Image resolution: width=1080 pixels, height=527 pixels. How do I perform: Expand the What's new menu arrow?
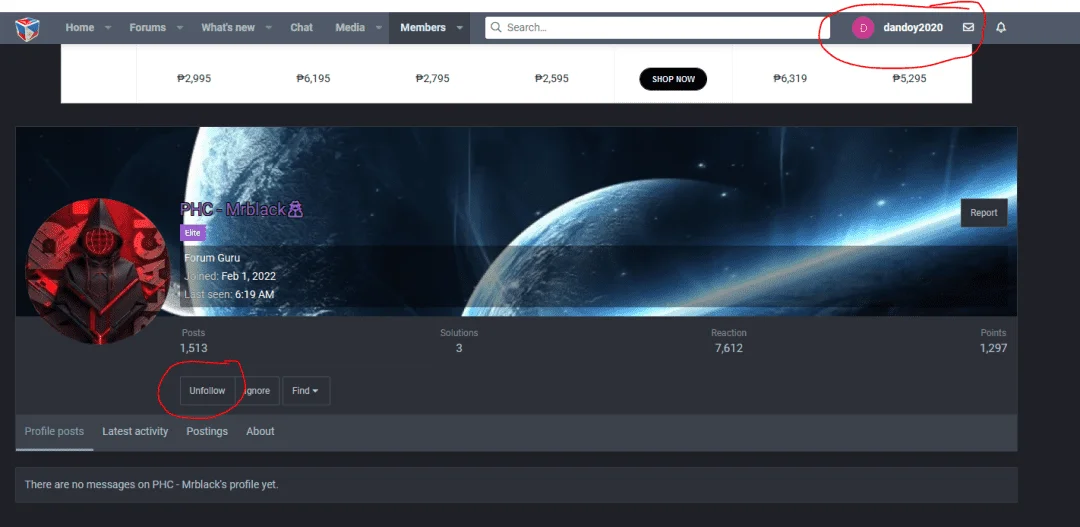click(269, 28)
